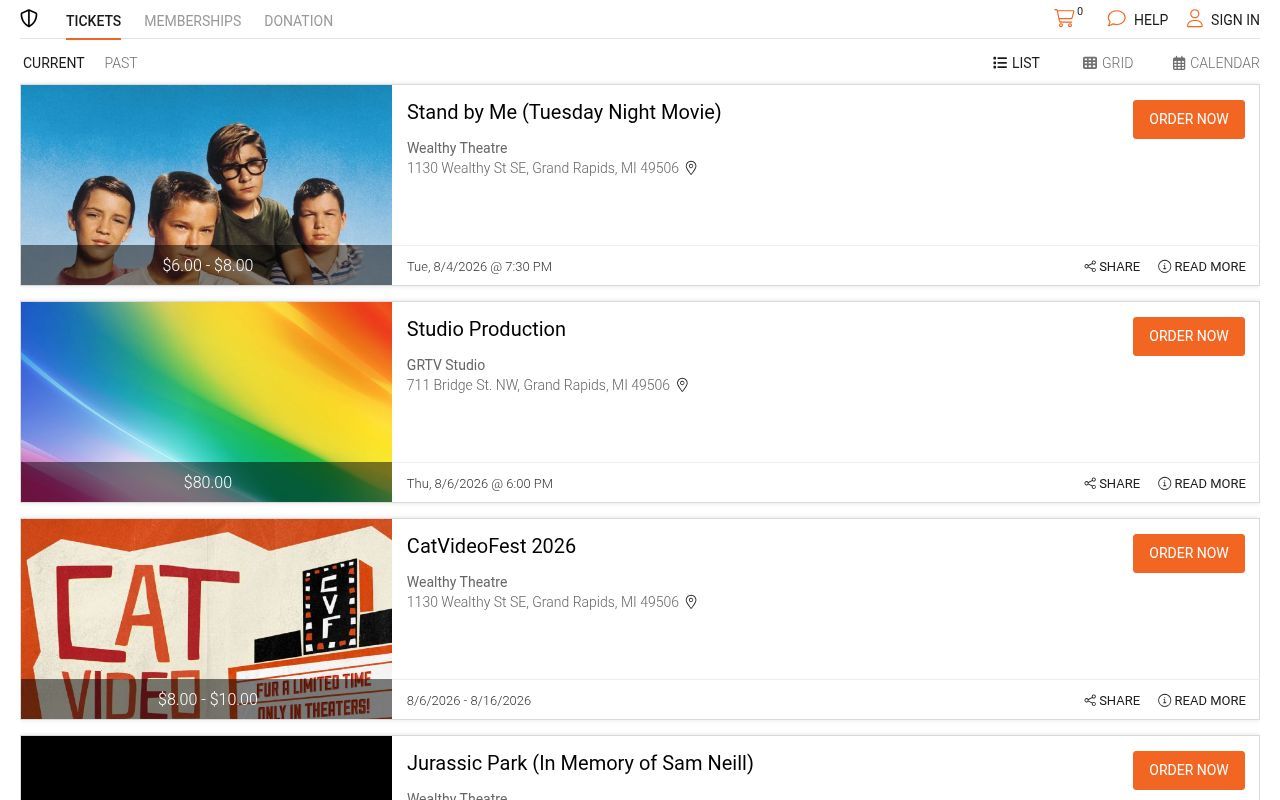Screen dimensions: 1280x800
Task: Show Current events
Action: [x=54, y=63]
